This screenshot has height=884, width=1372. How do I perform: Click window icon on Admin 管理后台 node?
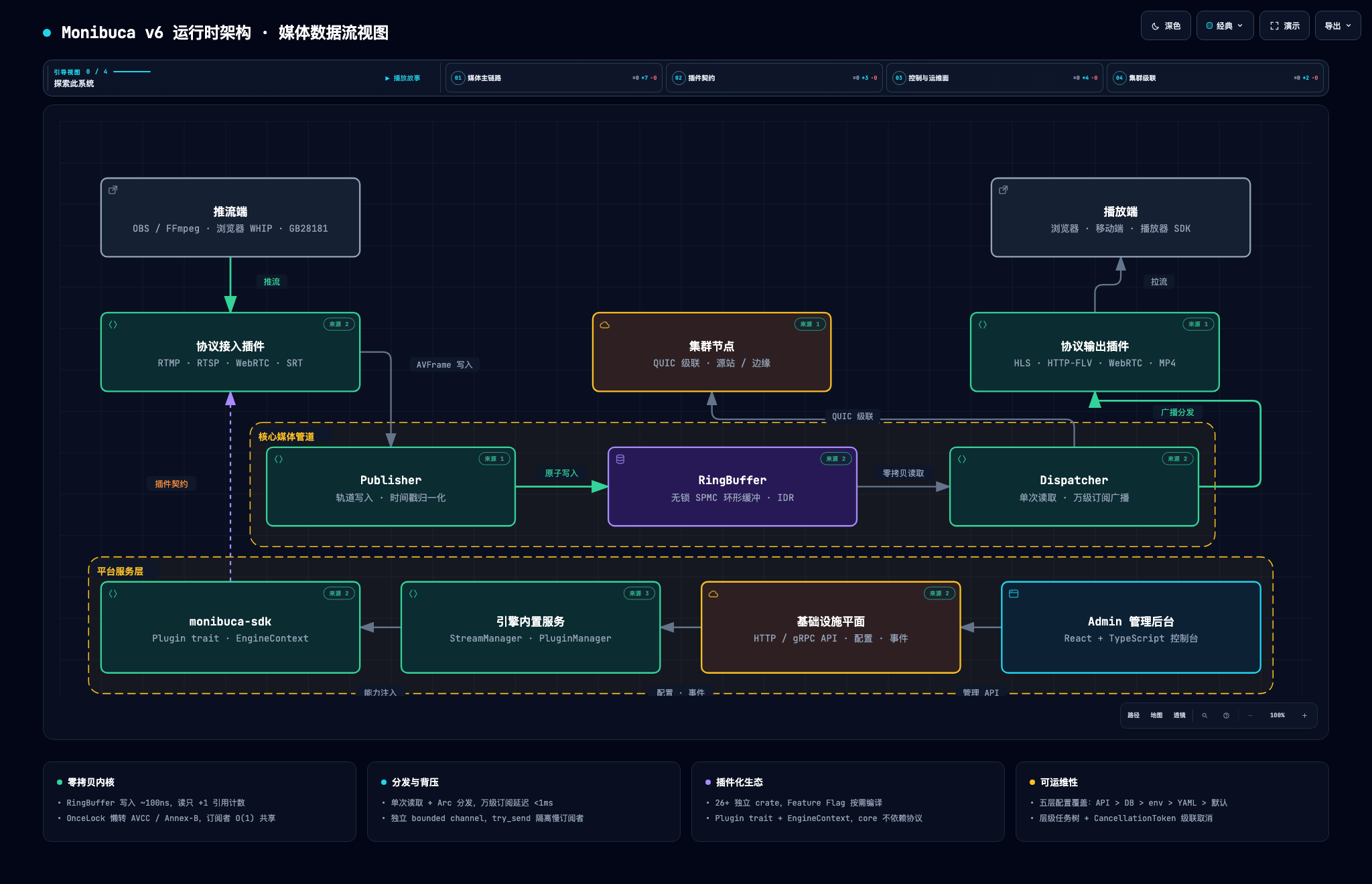point(1014,594)
